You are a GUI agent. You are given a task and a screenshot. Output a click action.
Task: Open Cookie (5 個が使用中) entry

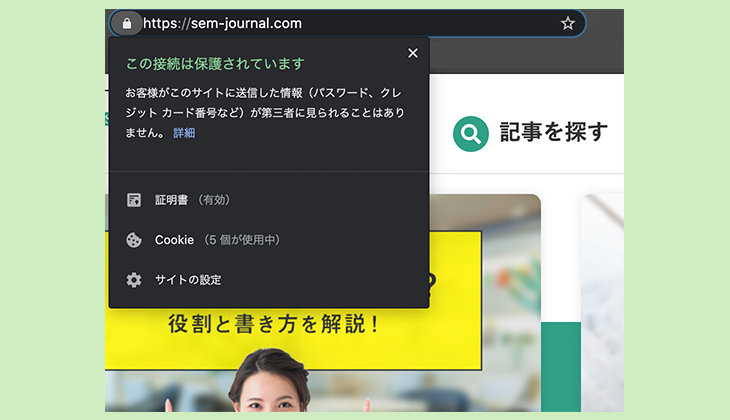(x=217, y=240)
